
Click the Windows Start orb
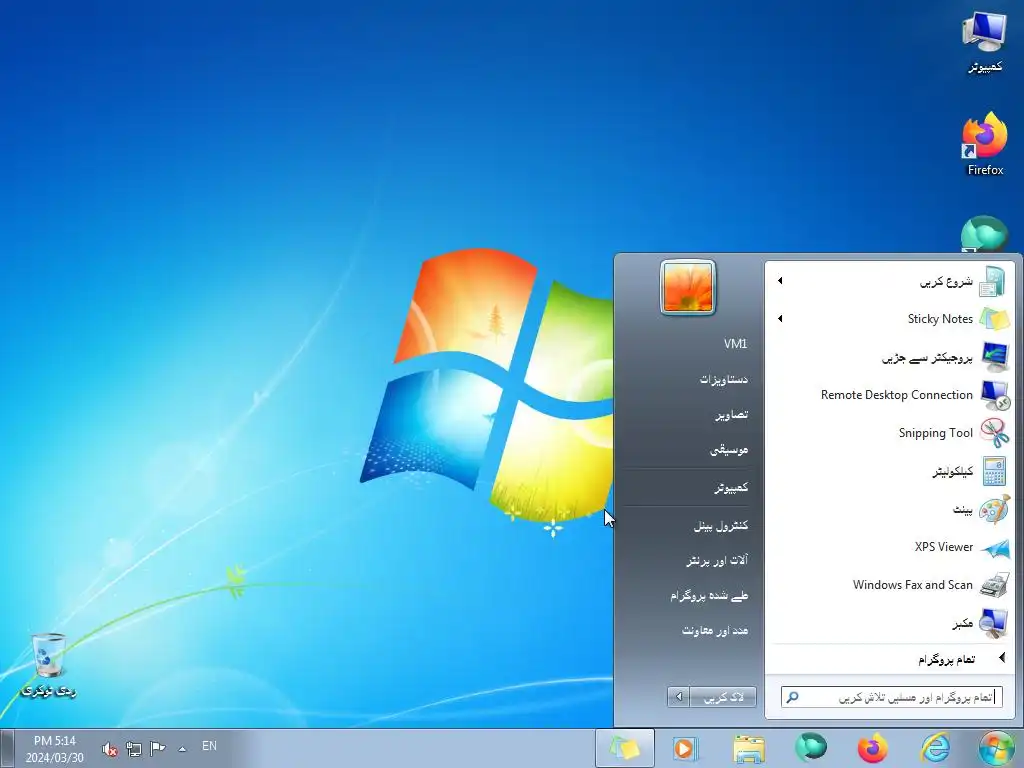997,748
